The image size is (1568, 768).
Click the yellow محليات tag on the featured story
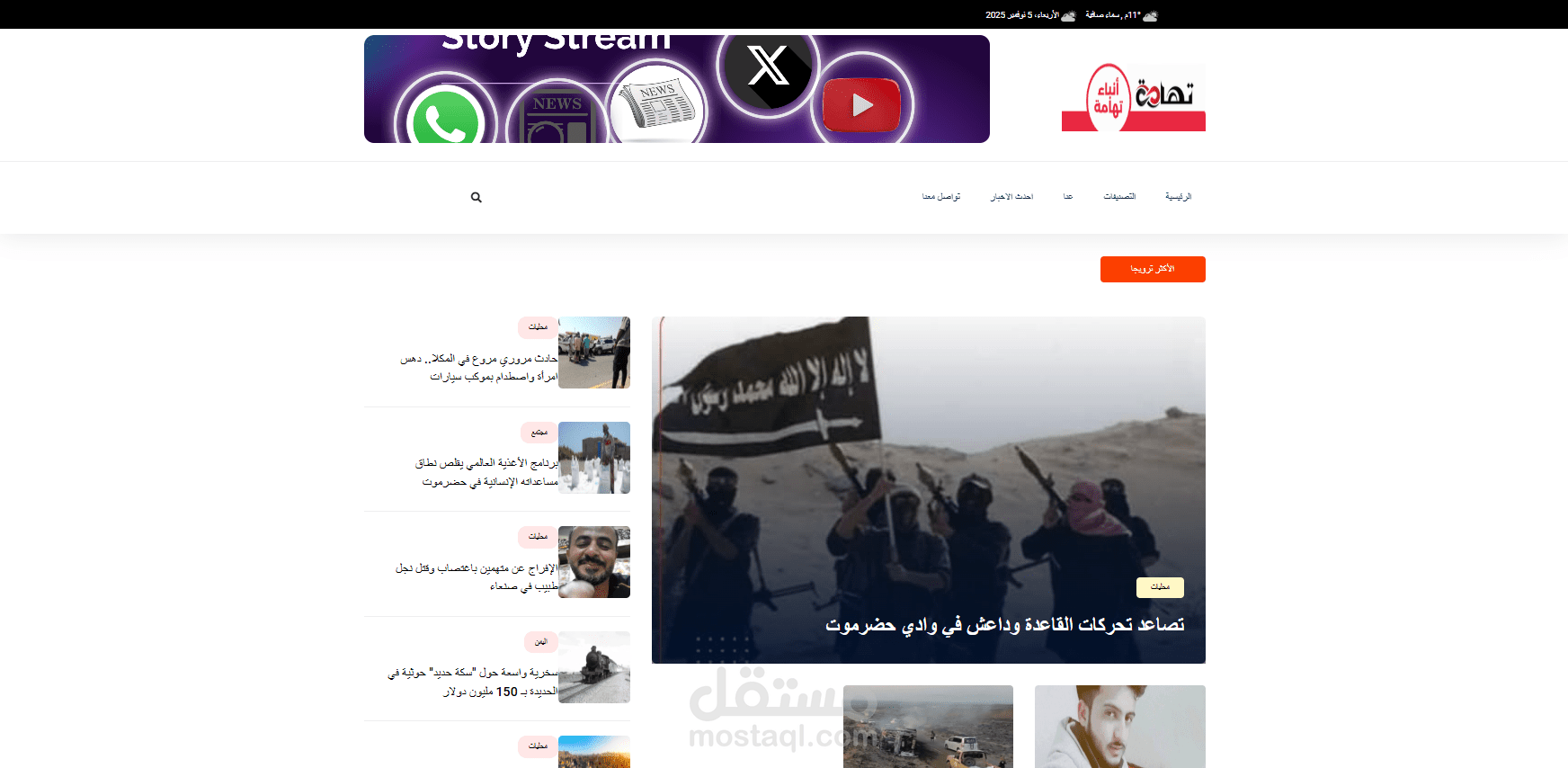1160,587
